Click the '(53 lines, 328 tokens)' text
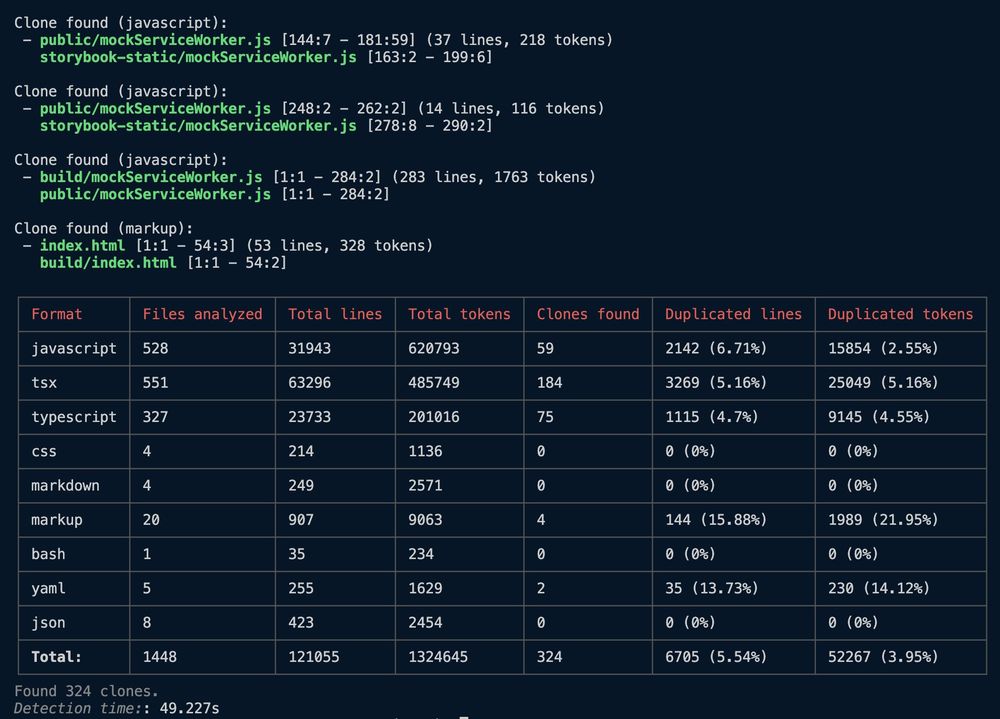This screenshot has width=1000, height=719. pos(339,246)
